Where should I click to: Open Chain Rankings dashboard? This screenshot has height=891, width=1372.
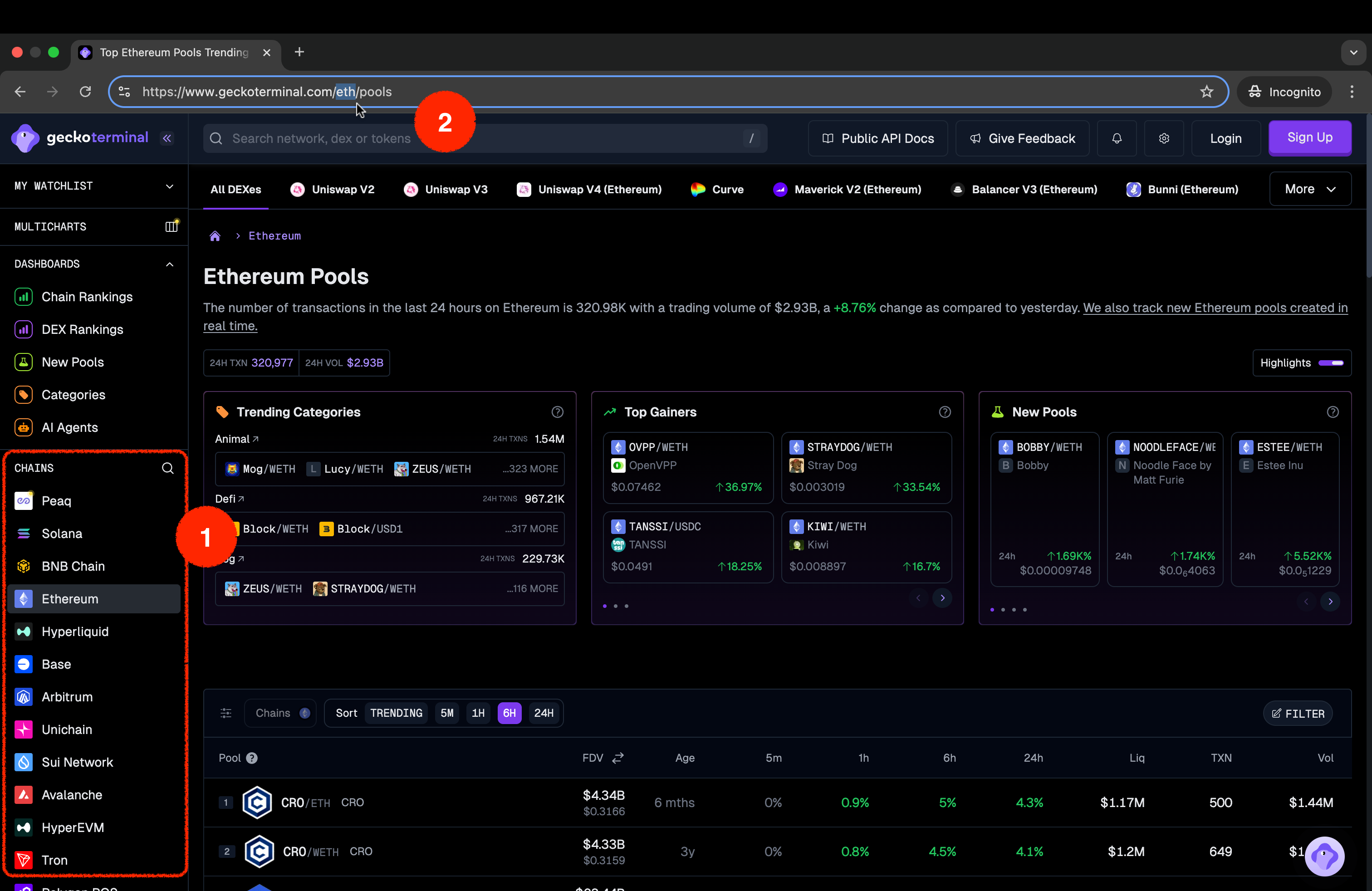pos(87,297)
